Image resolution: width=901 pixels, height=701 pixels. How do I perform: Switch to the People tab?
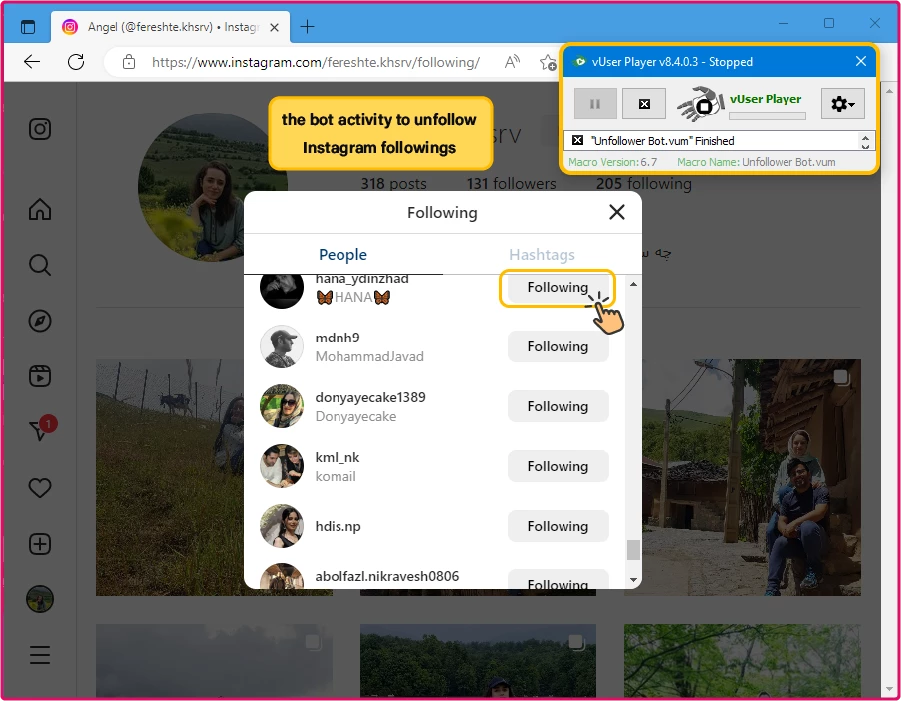tap(343, 255)
